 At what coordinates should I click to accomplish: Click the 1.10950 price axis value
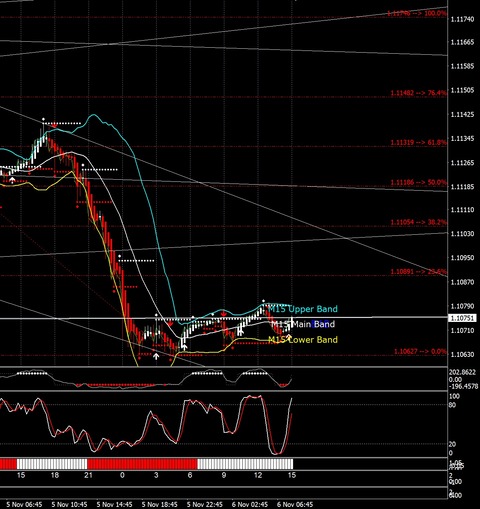point(462,258)
